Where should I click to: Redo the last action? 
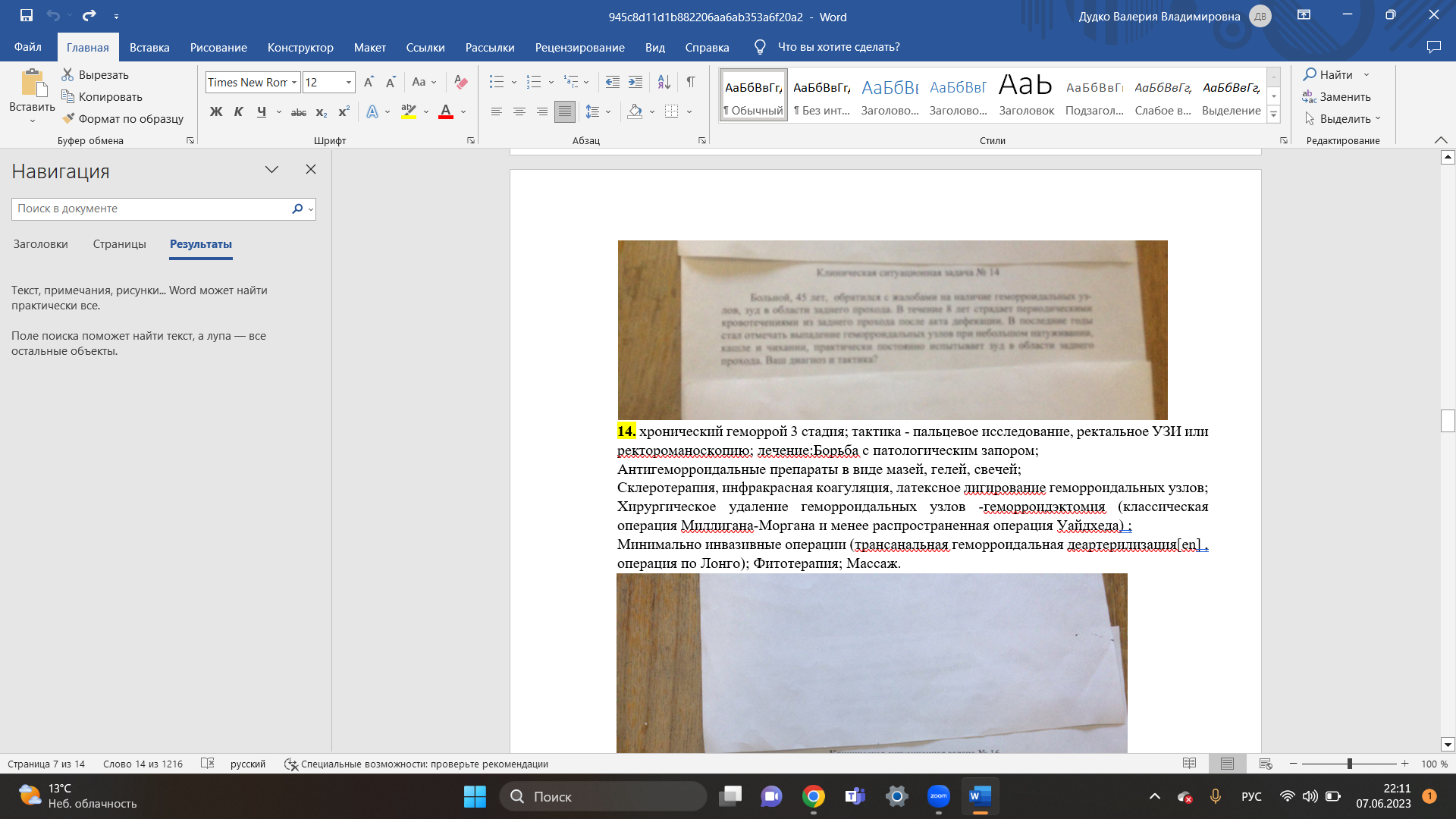[x=89, y=15]
